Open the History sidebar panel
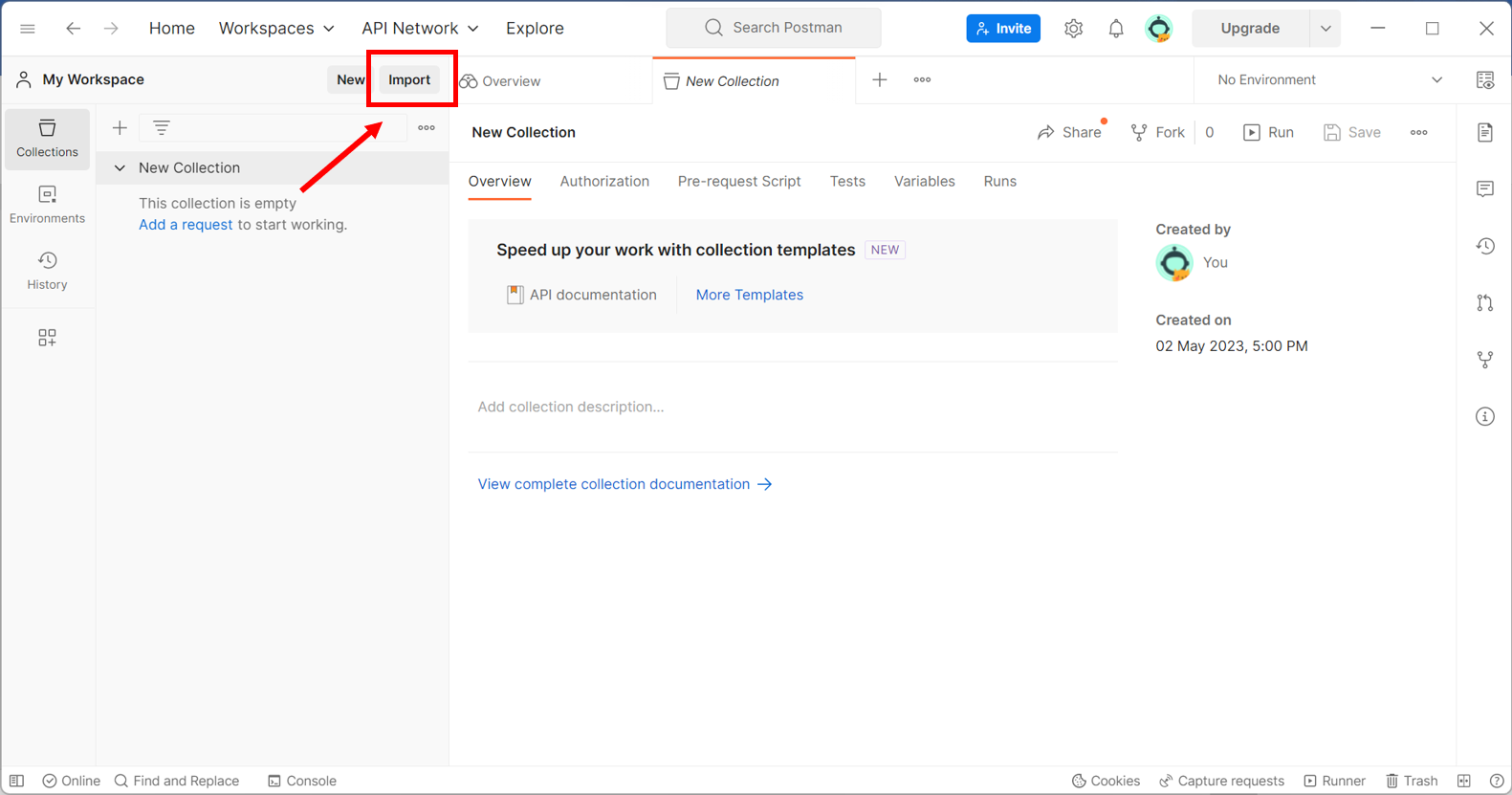Viewport: 1512px width, 795px height. tap(47, 271)
